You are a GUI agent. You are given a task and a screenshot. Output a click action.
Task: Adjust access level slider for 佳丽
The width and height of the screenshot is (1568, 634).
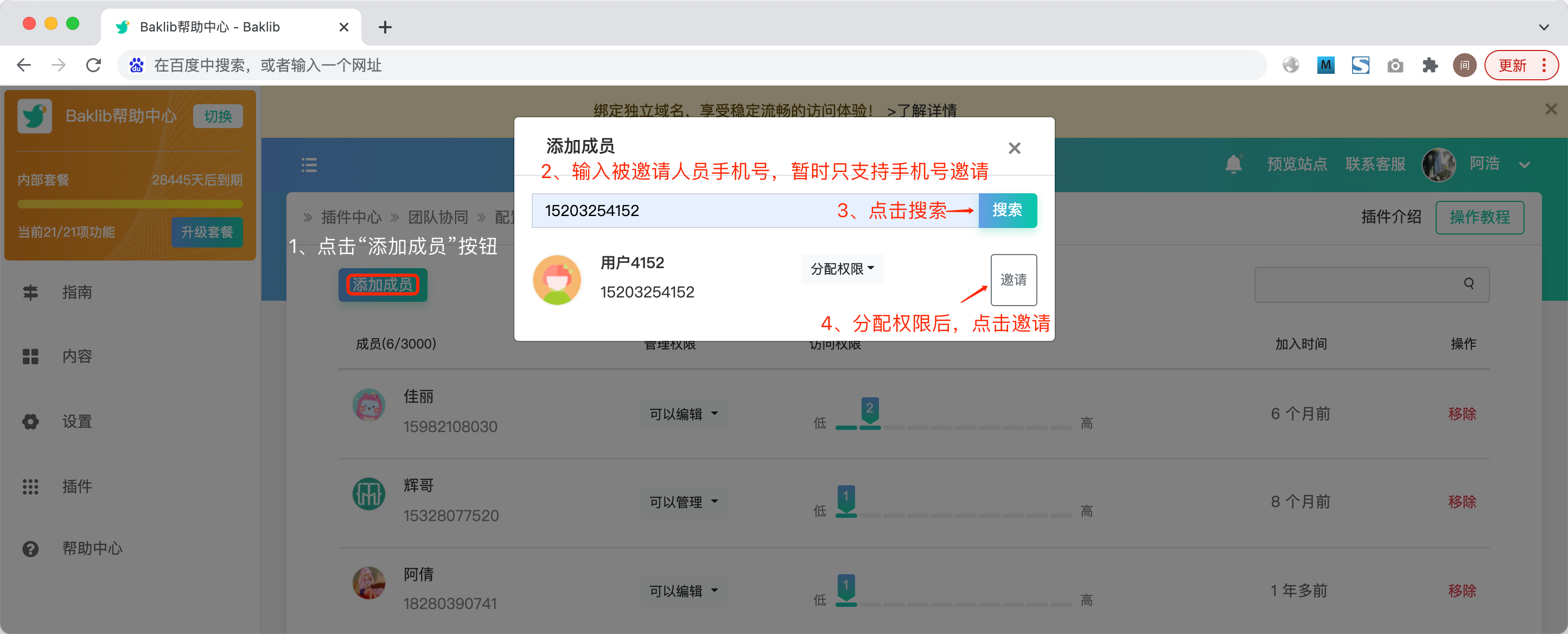point(953,427)
